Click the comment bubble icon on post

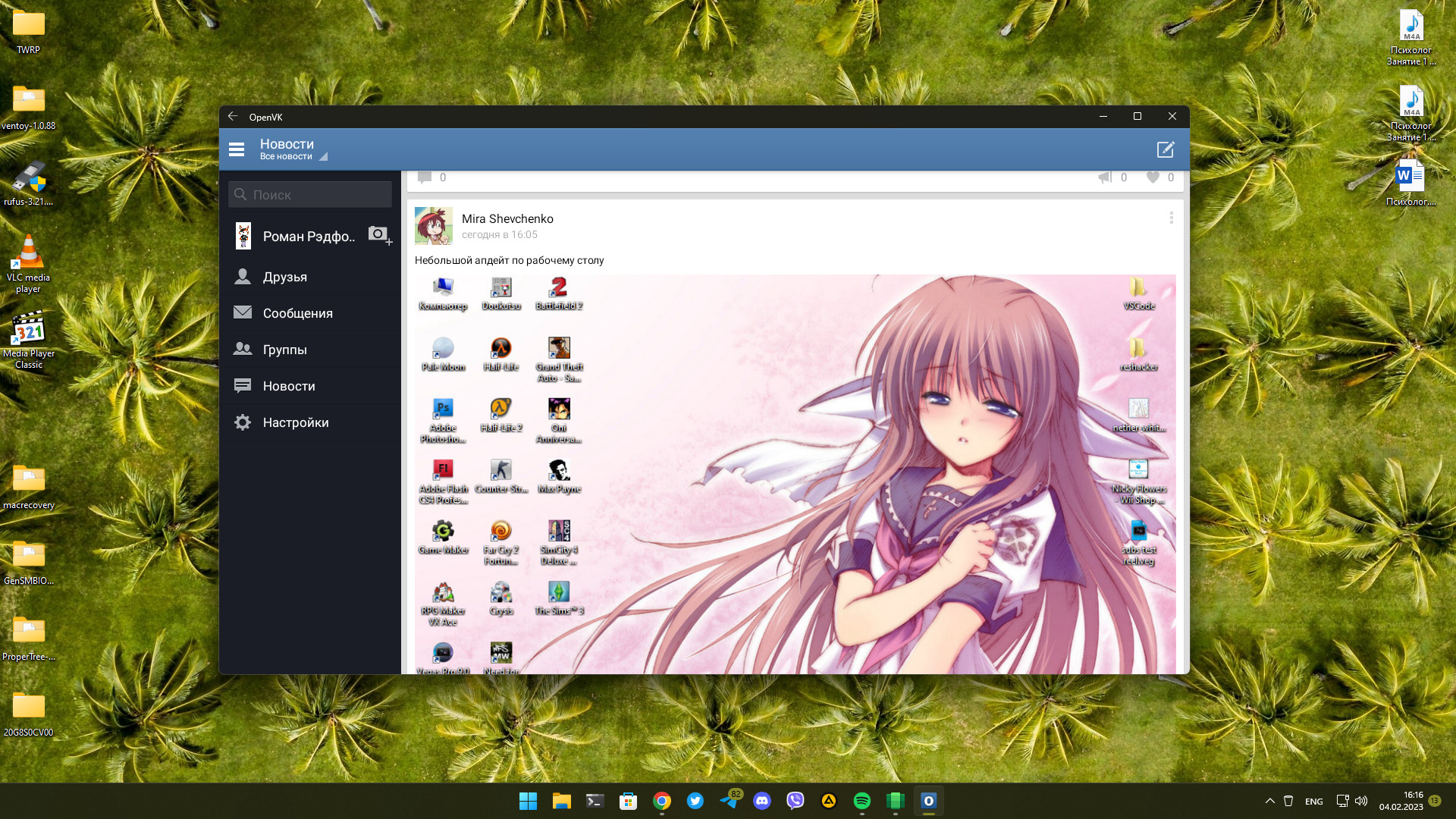[x=425, y=177]
